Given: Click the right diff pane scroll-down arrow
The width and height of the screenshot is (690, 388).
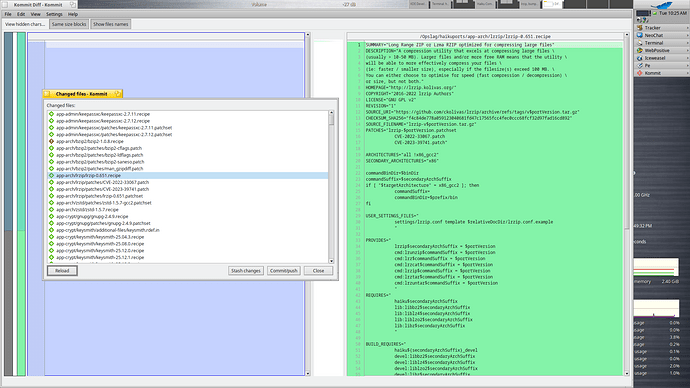Looking at the screenshot, I should pos(627,373).
